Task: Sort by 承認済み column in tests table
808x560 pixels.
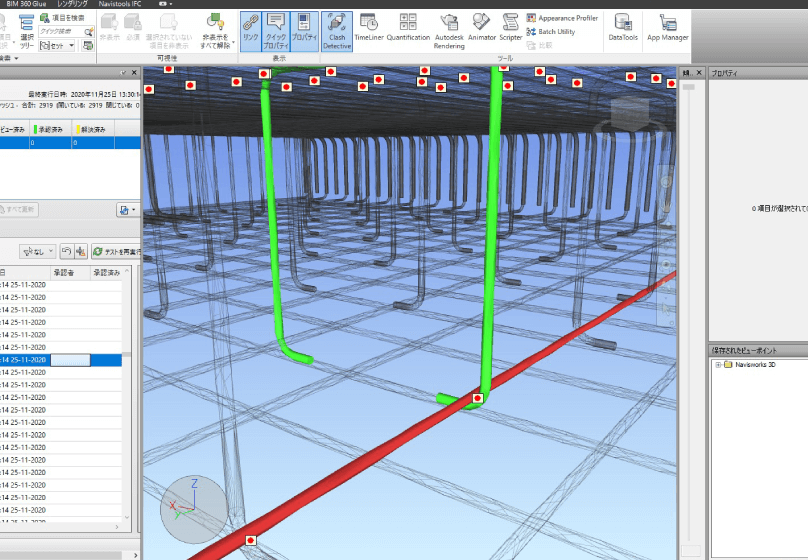Action: (50, 129)
